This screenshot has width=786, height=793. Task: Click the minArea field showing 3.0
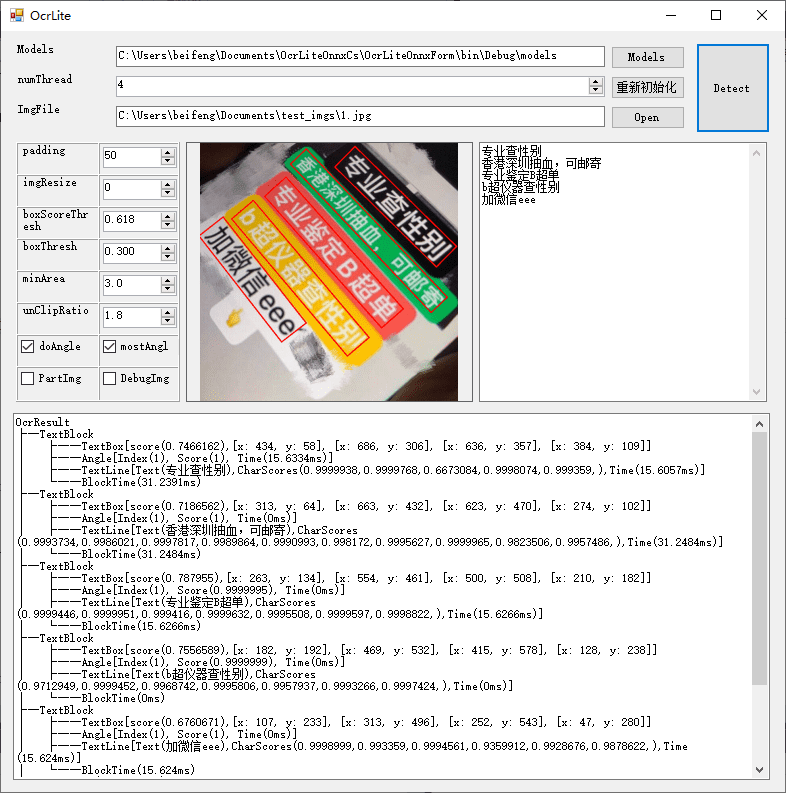(132, 284)
